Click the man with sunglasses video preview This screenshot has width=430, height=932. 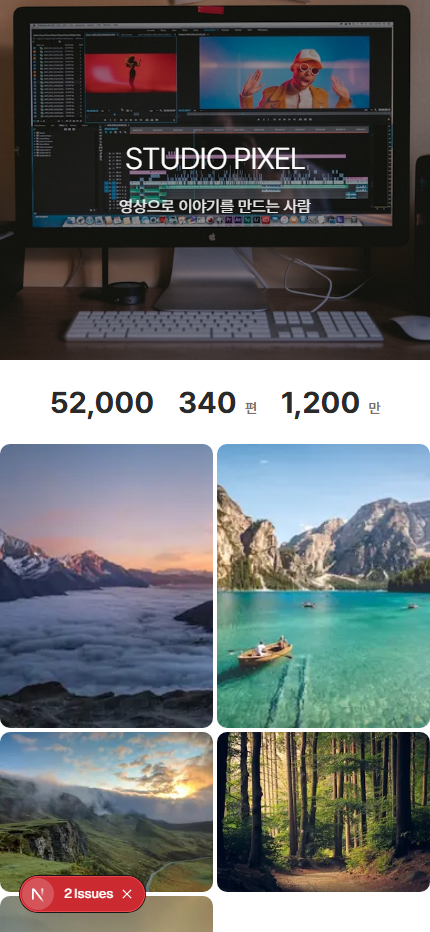pos(284,73)
